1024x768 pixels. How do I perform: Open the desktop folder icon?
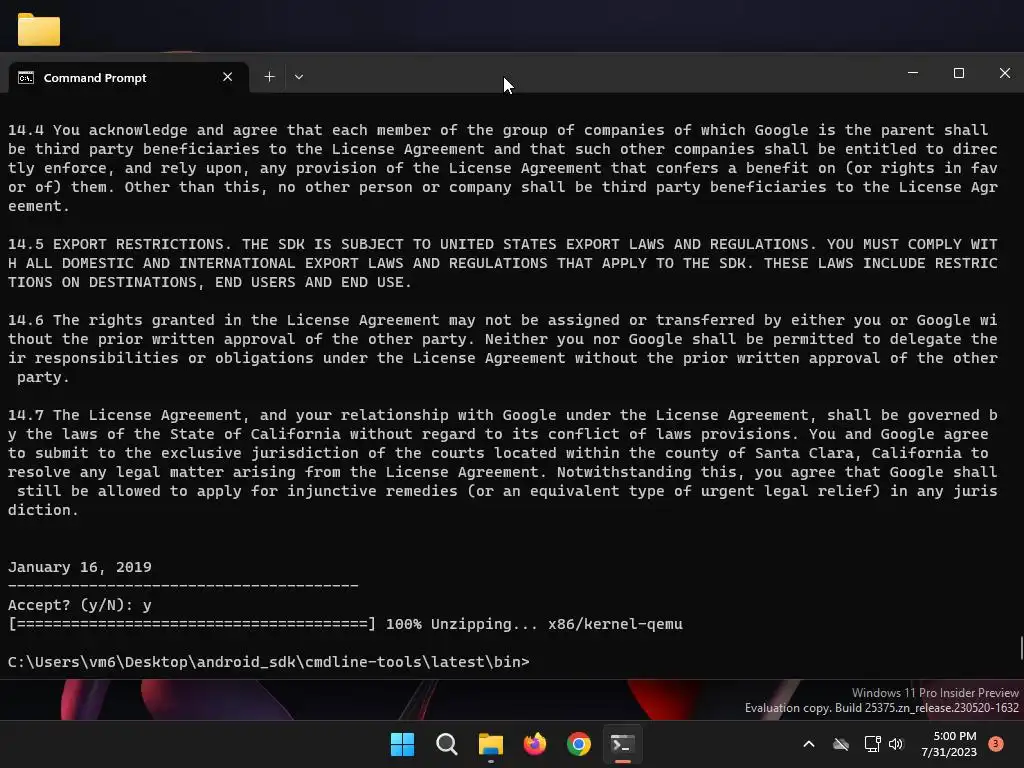39,29
